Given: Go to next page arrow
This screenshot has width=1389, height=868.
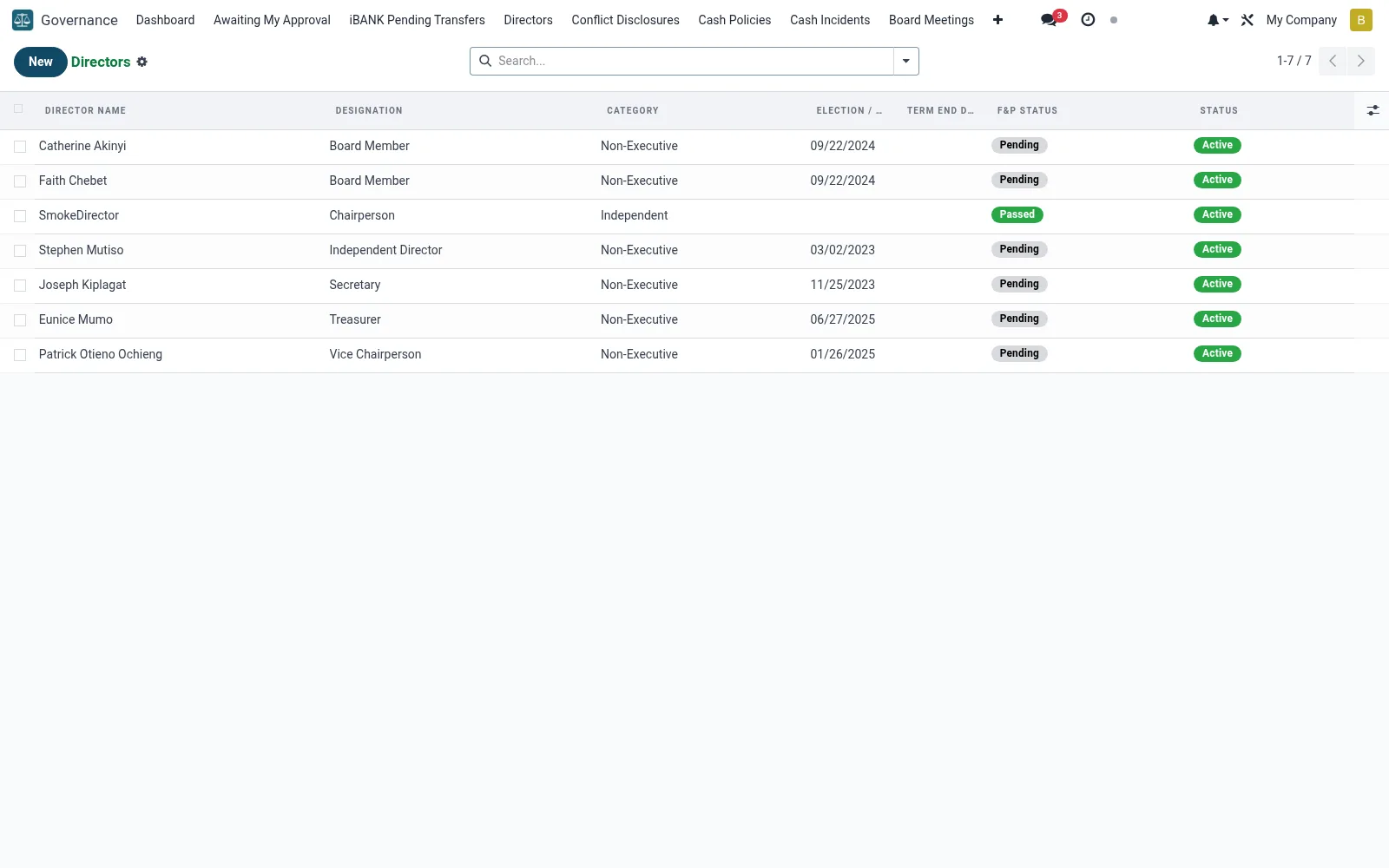Looking at the screenshot, I should coord(1360,61).
